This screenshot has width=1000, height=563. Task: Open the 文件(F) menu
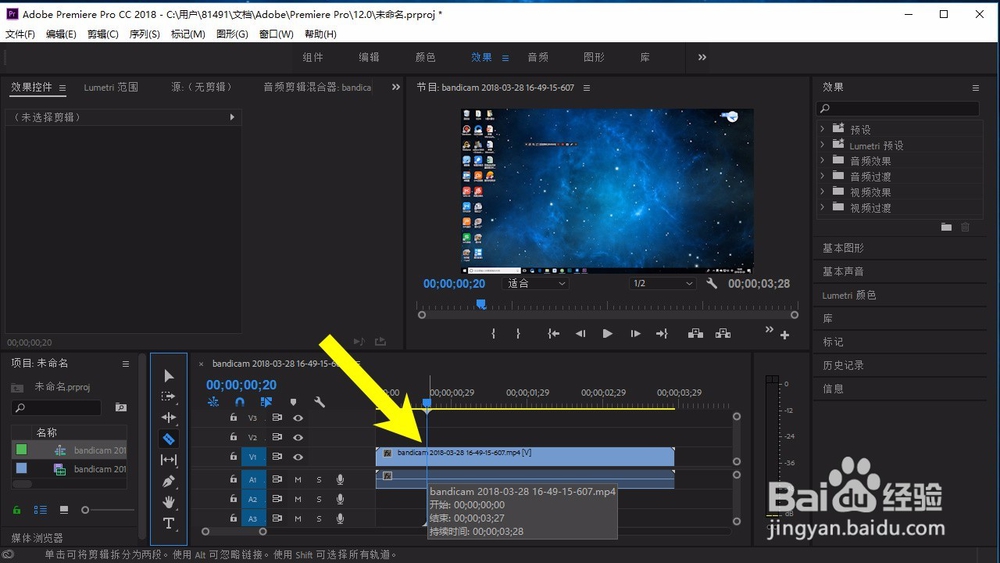point(20,34)
